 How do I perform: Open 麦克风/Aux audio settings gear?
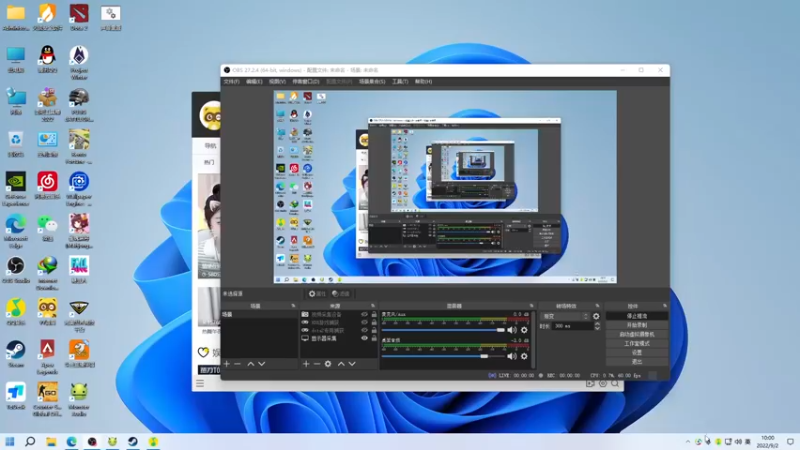[x=524, y=330]
